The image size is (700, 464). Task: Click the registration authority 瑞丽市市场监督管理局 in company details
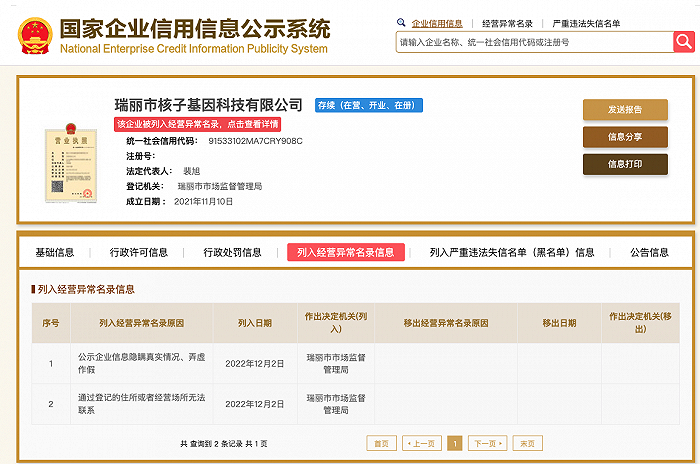(220, 186)
